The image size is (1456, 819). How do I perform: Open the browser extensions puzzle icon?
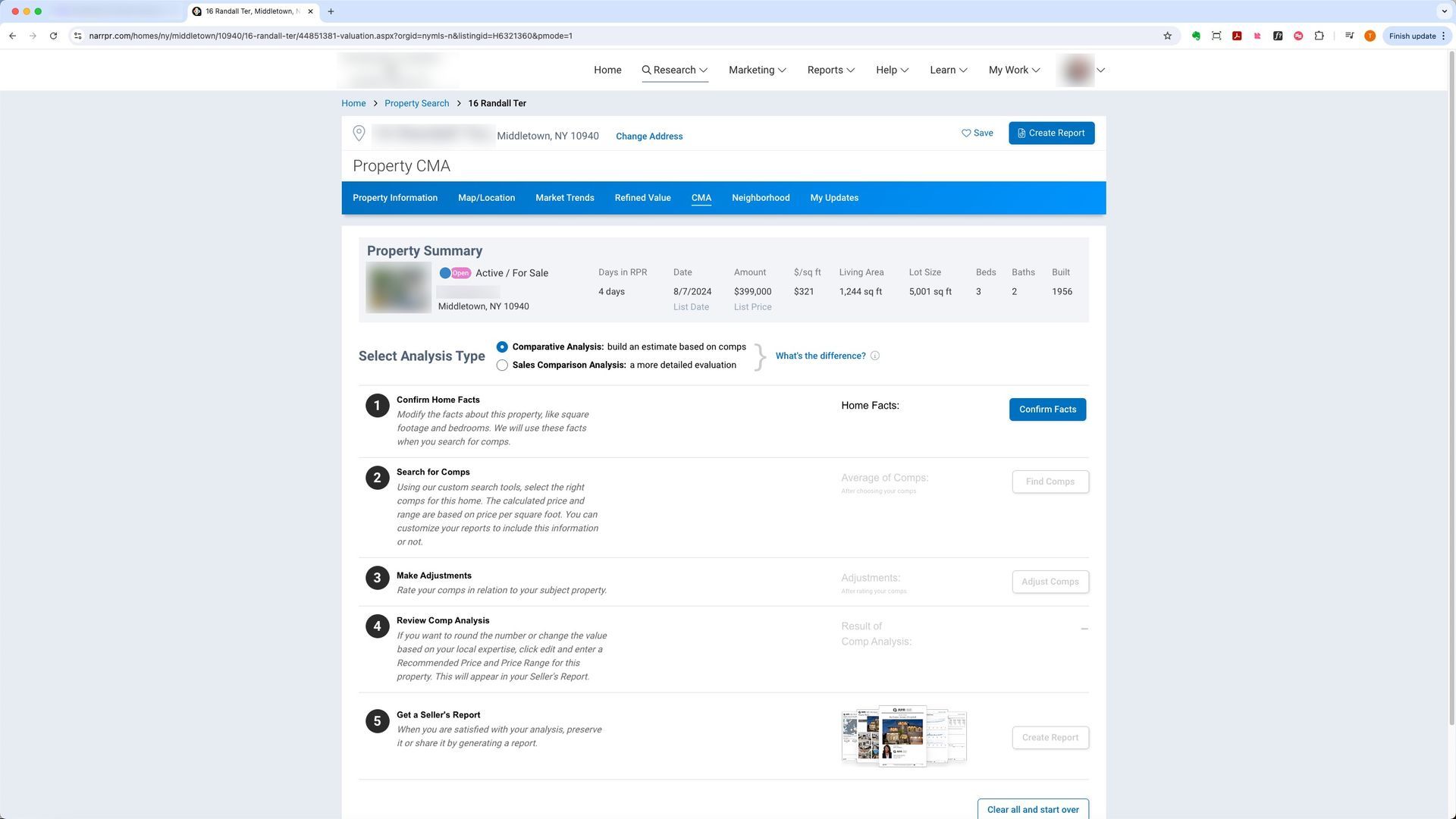1319,36
